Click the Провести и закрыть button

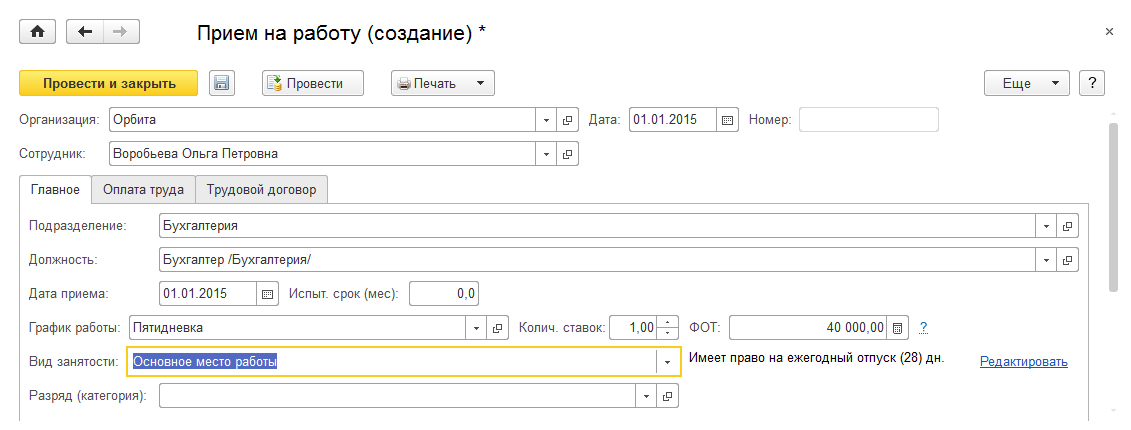[109, 84]
